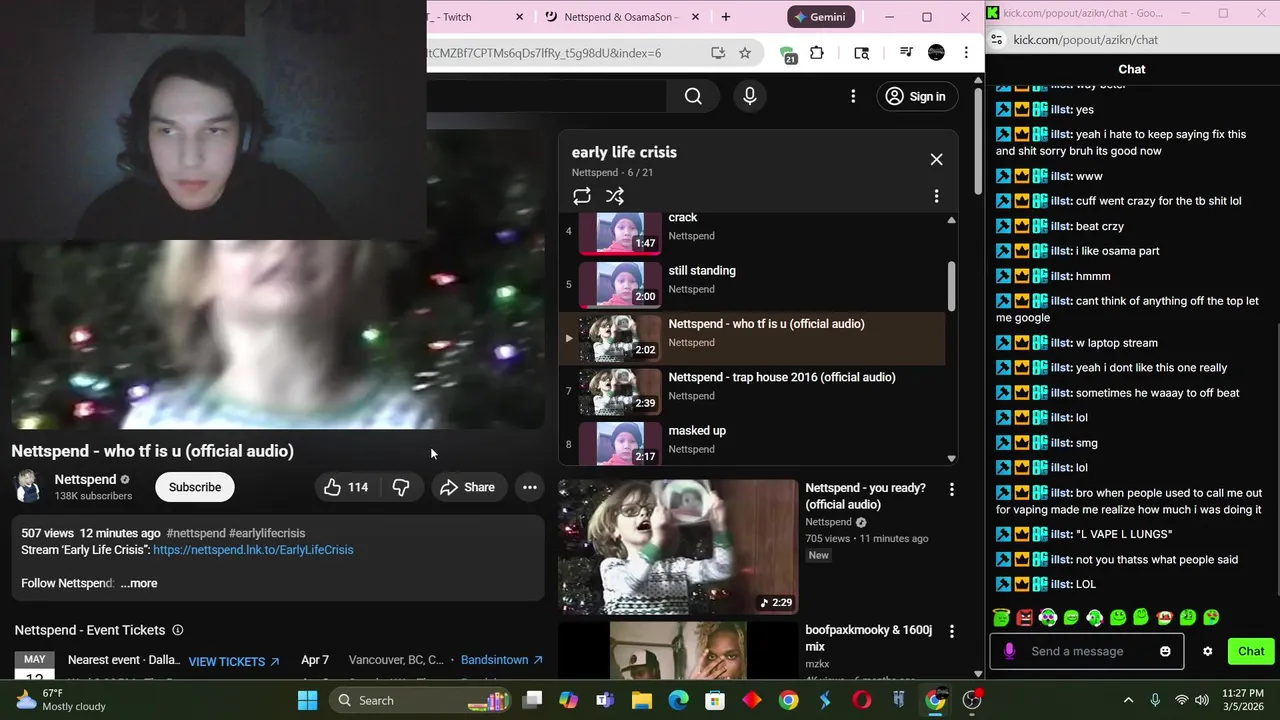
Task: Share the who tf is u video
Action: click(x=467, y=487)
